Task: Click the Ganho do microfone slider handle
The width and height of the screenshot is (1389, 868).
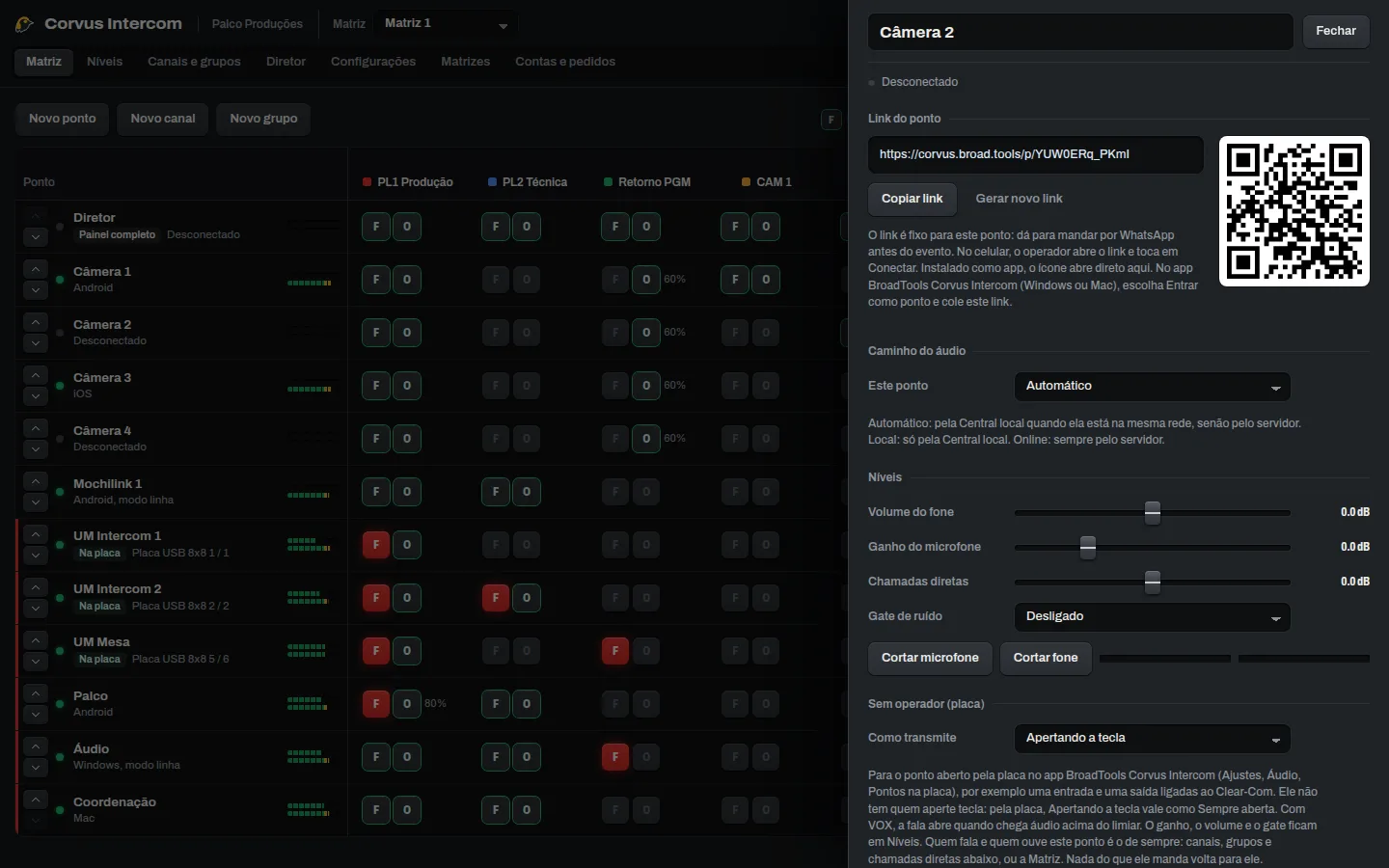Action: (1088, 547)
